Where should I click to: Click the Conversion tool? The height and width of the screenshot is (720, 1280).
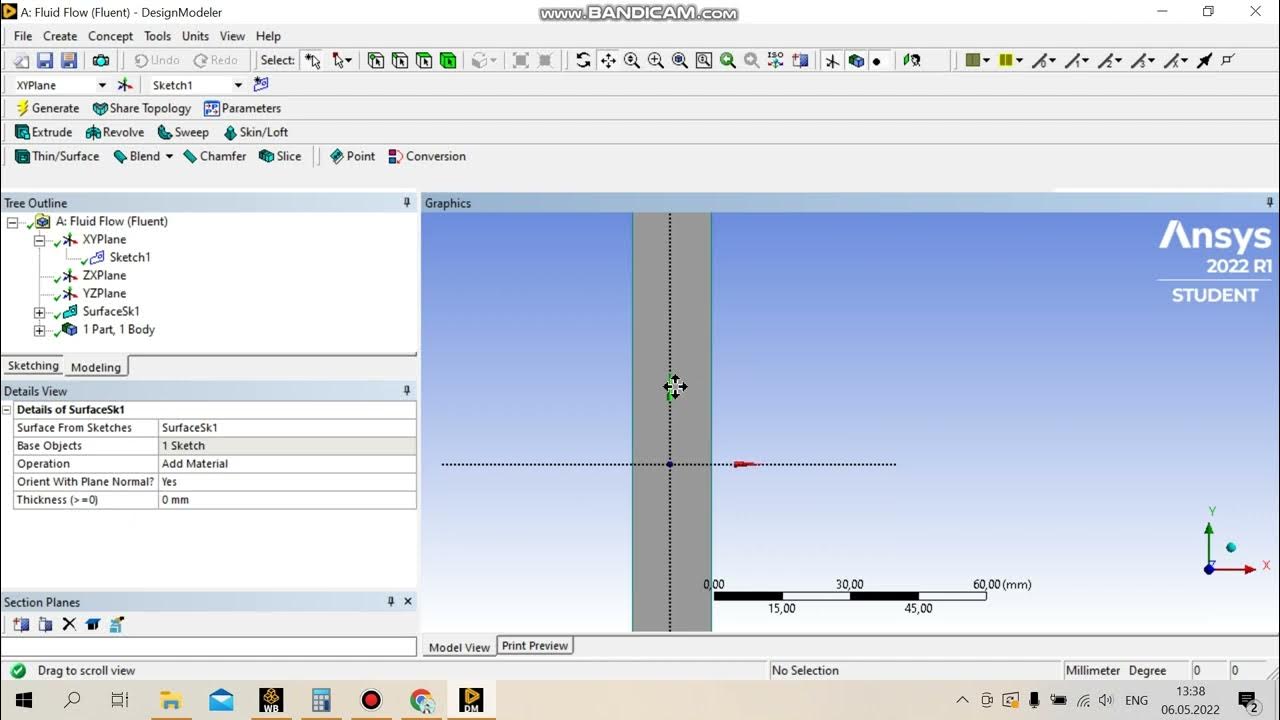coord(427,156)
